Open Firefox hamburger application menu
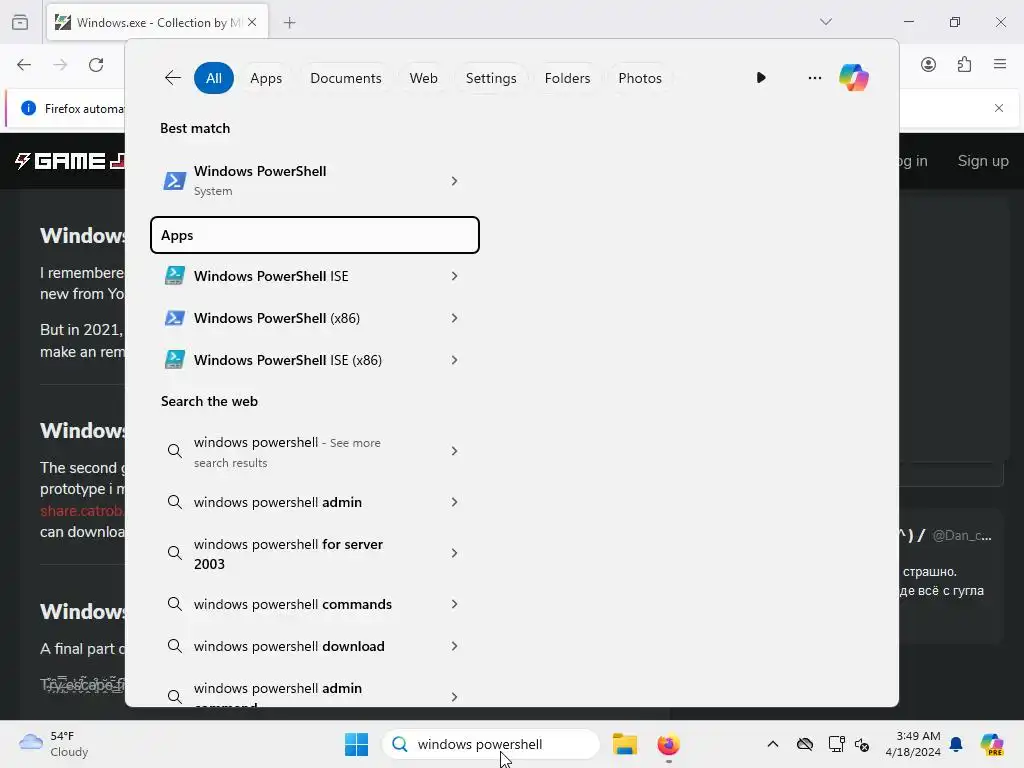Image resolution: width=1024 pixels, height=768 pixels. (1000, 65)
